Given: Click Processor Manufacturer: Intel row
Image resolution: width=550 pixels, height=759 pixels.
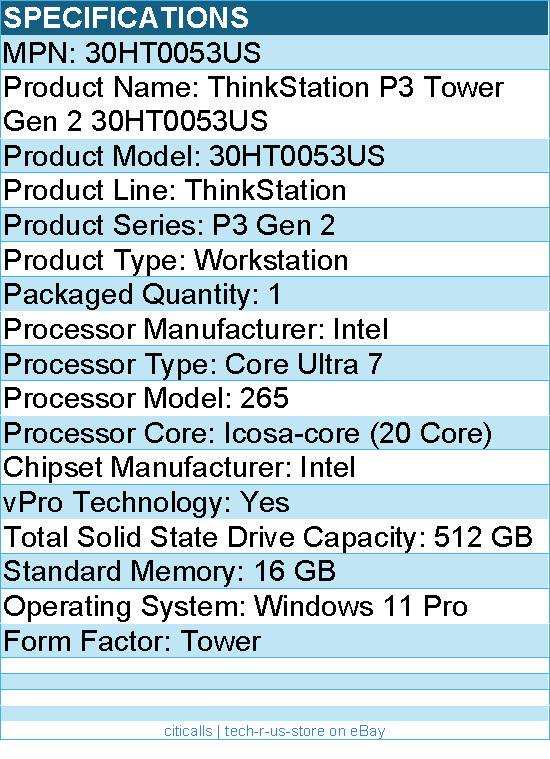Looking at the screenshot, I should (x=275, y=329).
